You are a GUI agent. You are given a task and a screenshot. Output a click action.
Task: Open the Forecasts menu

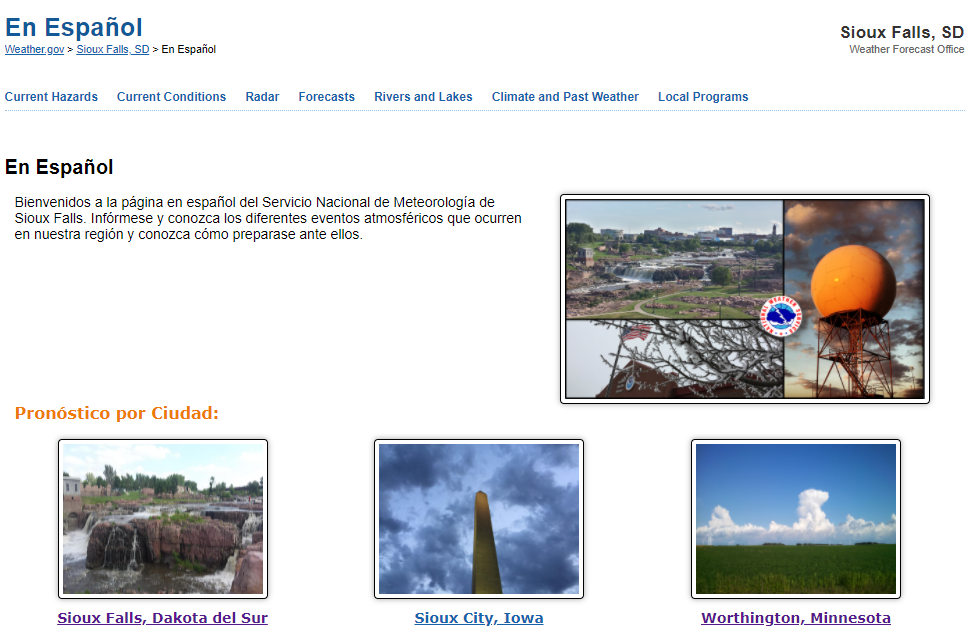tap(326, 97)
